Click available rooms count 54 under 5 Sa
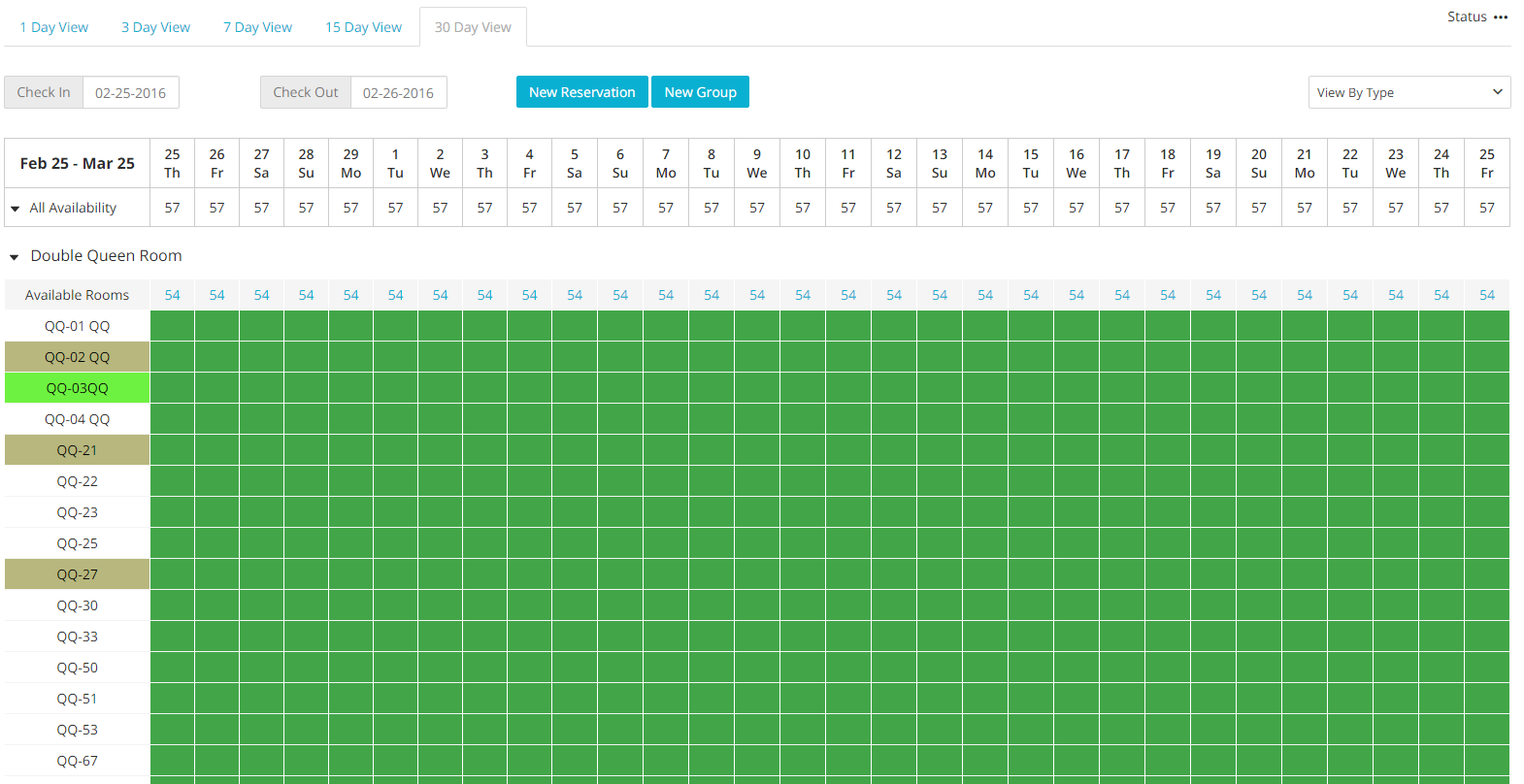The image size is (1524, 784). (575, 295)
